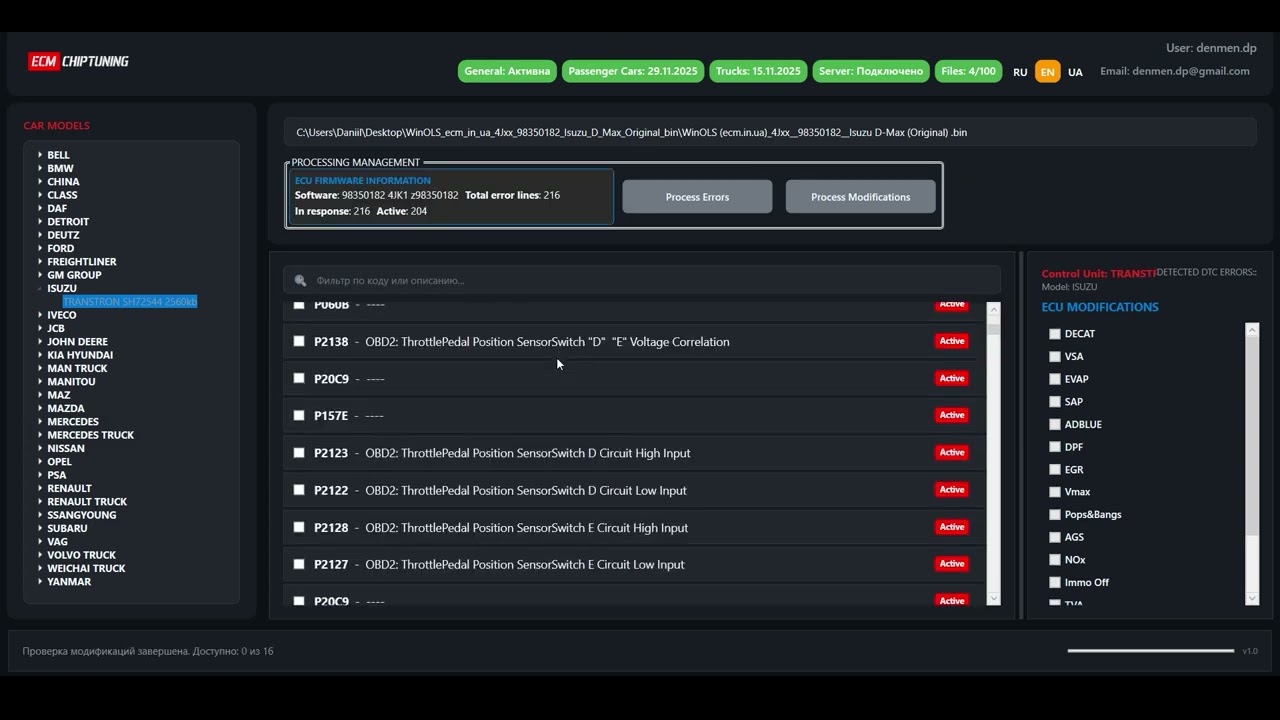The width and height of the screenshot is (1280, 720).
Task: Expand the BMW tree node
Action: [x=40, y=168]
